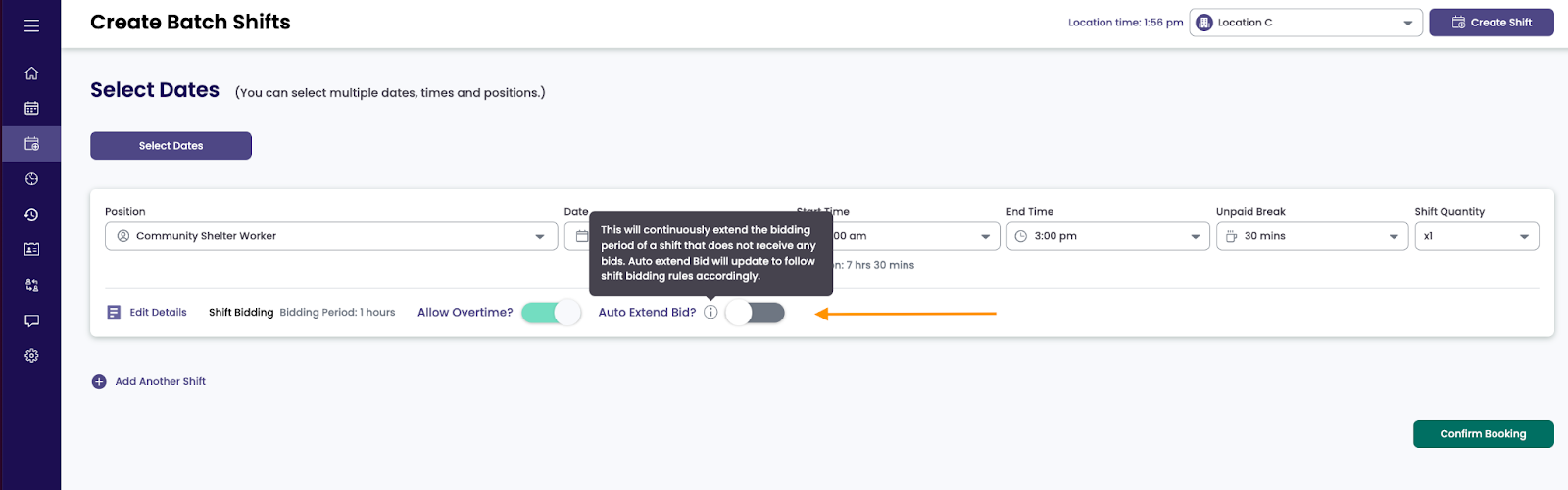
Task: Click the Create Shift button
Action: tap(1491, 23)
